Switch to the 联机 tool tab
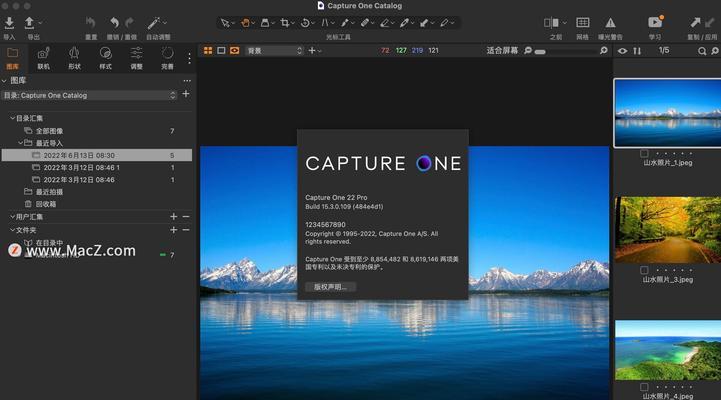This screenshot has width=721, height=400. (43, 58)
